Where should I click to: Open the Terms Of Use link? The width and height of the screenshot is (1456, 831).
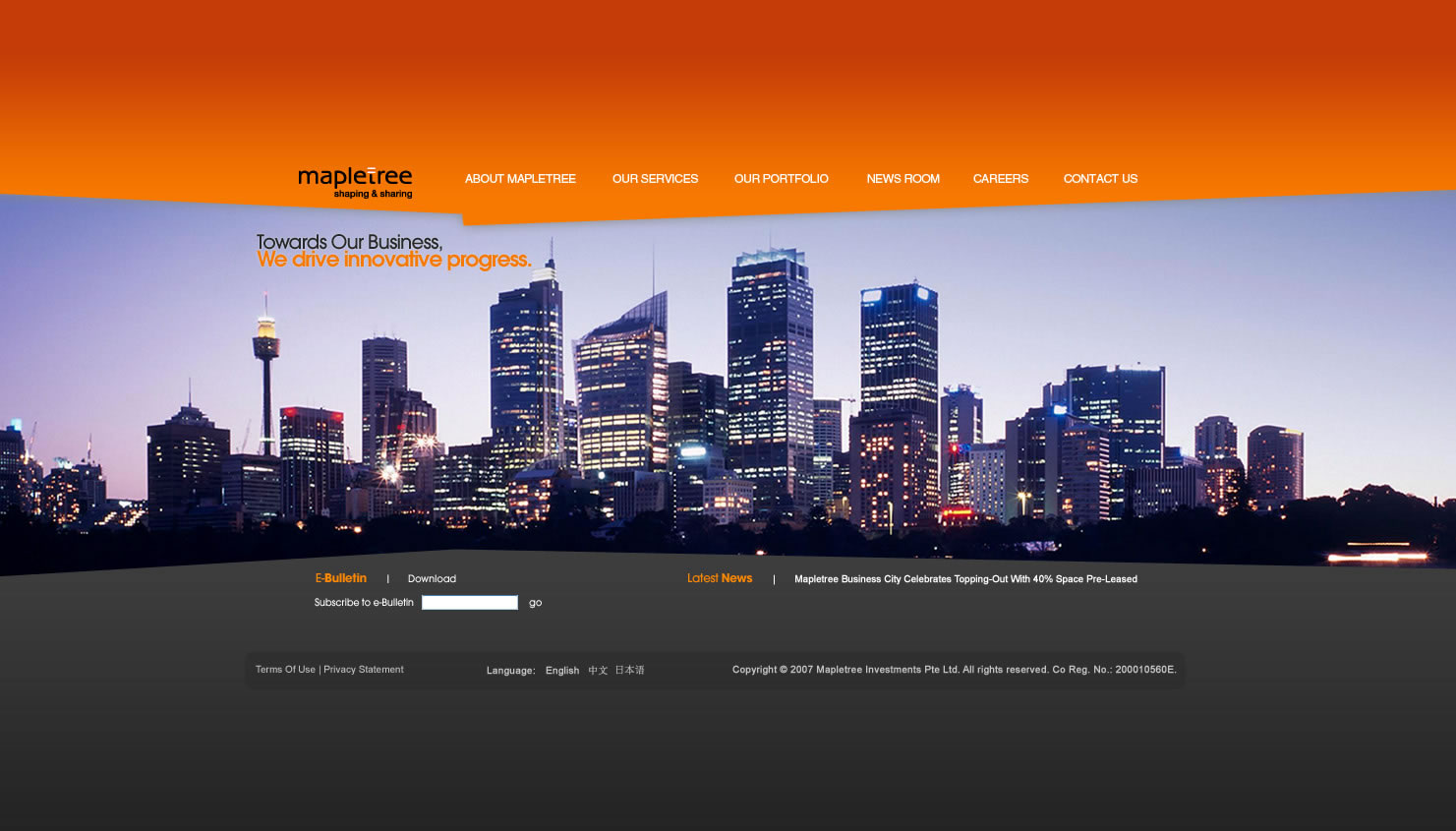pos(285,670)
